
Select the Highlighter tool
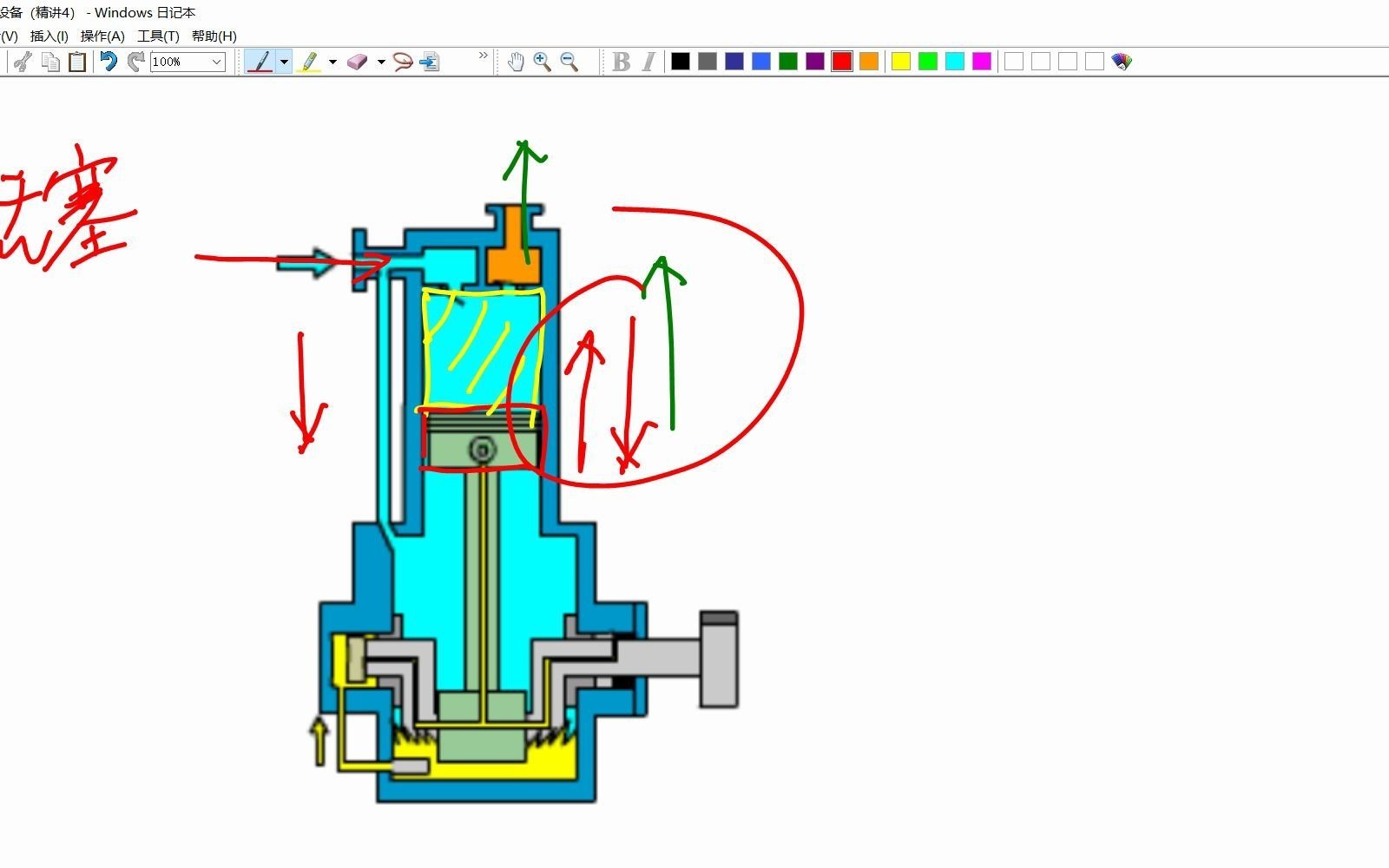click(308, 62)
